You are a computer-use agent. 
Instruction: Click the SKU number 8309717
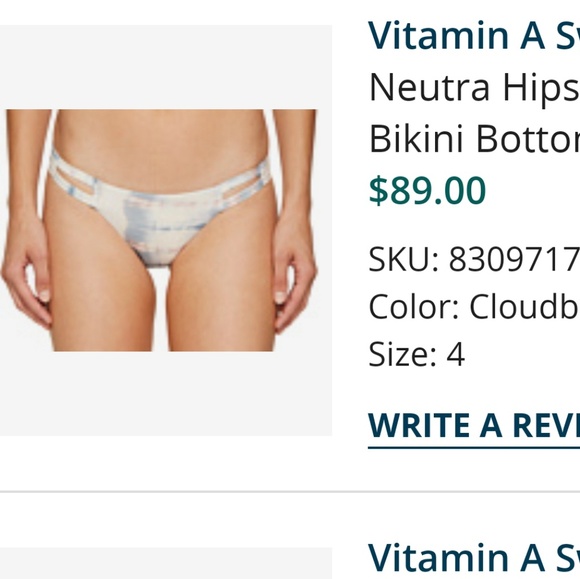[514, 259]
